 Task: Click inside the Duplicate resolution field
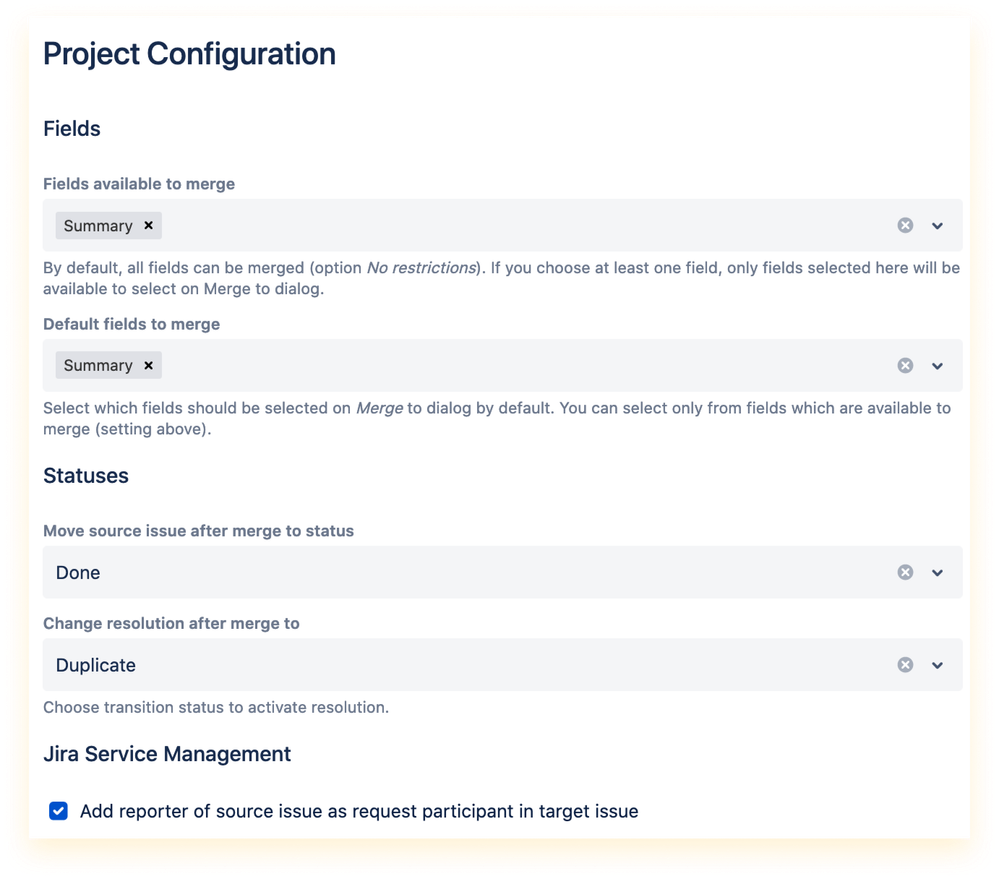pos(400,664)
